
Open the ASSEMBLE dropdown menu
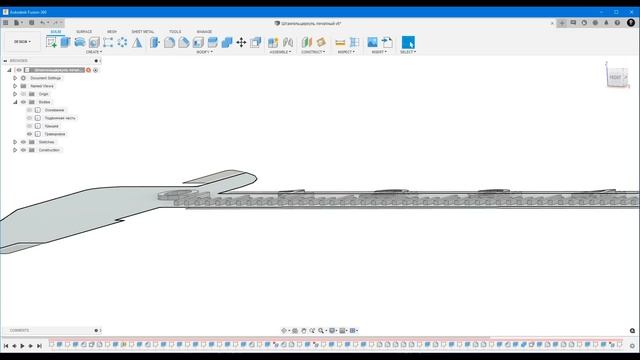pos(280,52)
